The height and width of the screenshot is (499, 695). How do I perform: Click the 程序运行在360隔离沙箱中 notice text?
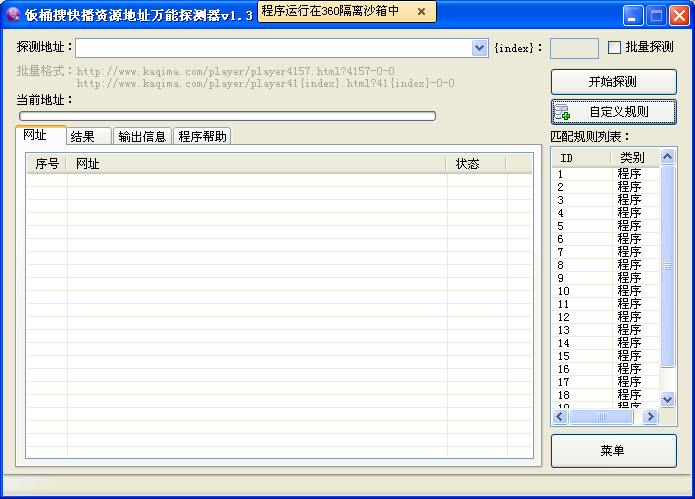(330, 11)
